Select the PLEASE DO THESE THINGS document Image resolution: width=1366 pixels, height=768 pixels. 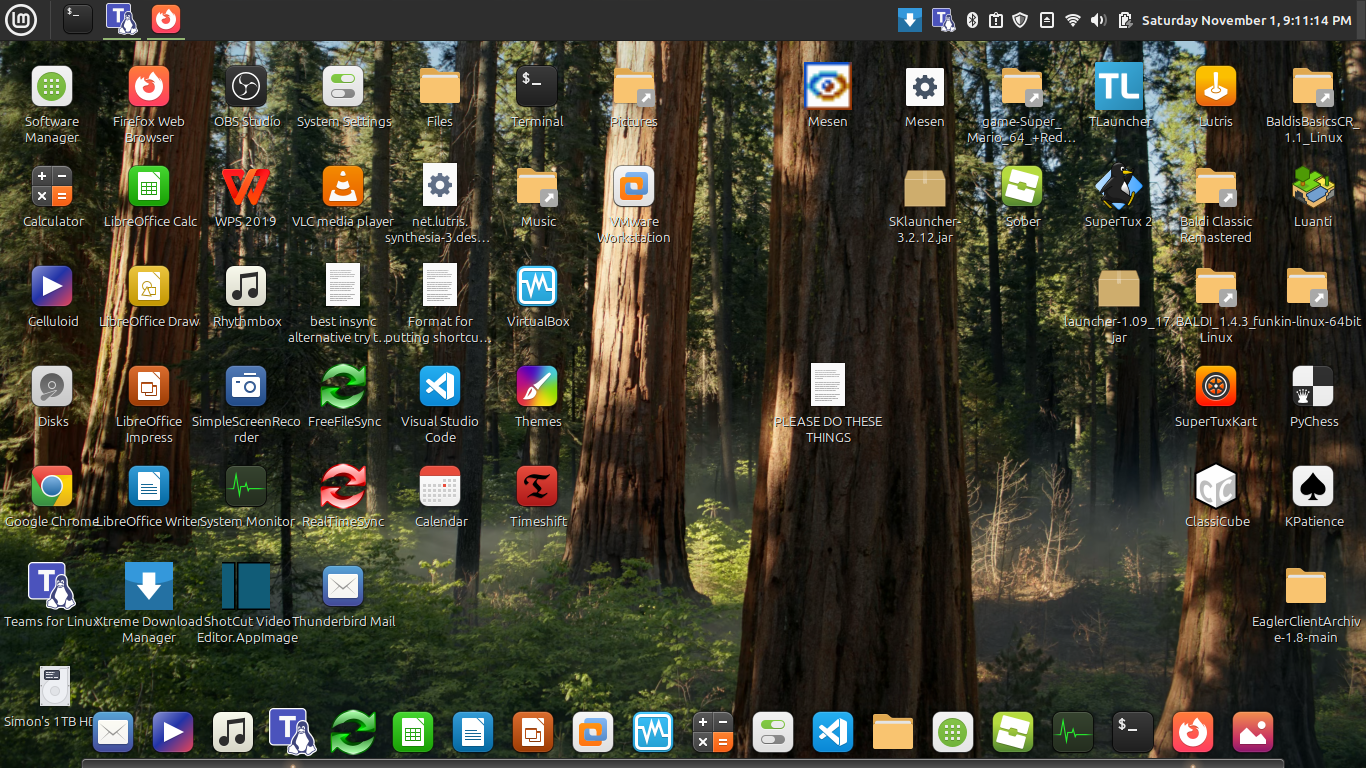828,387
